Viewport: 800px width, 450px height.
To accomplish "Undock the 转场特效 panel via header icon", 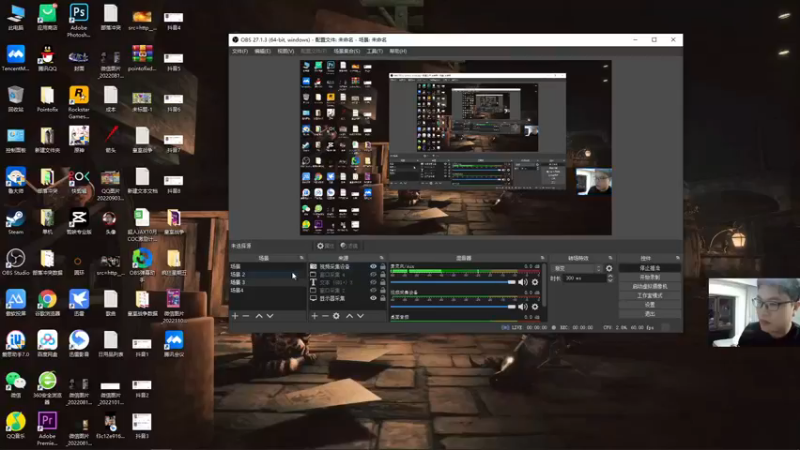I will click(x=610, y=258).
